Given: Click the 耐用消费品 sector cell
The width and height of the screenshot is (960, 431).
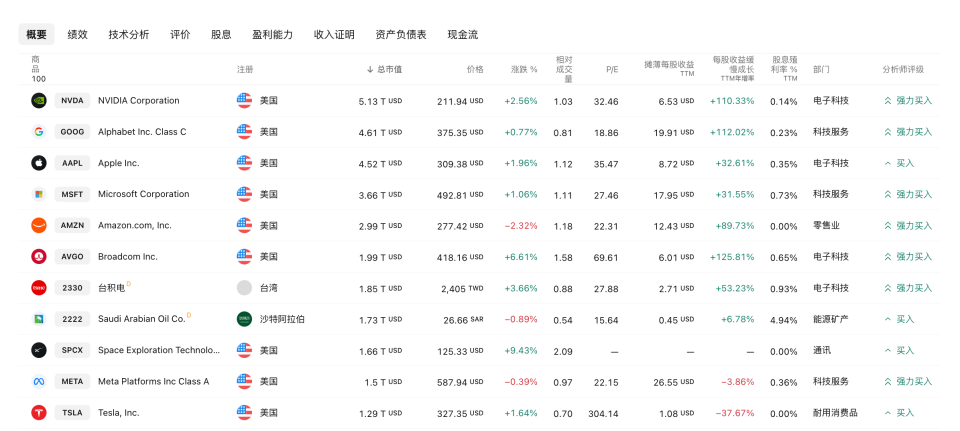Looking at the screenshot, I should 835,413.
